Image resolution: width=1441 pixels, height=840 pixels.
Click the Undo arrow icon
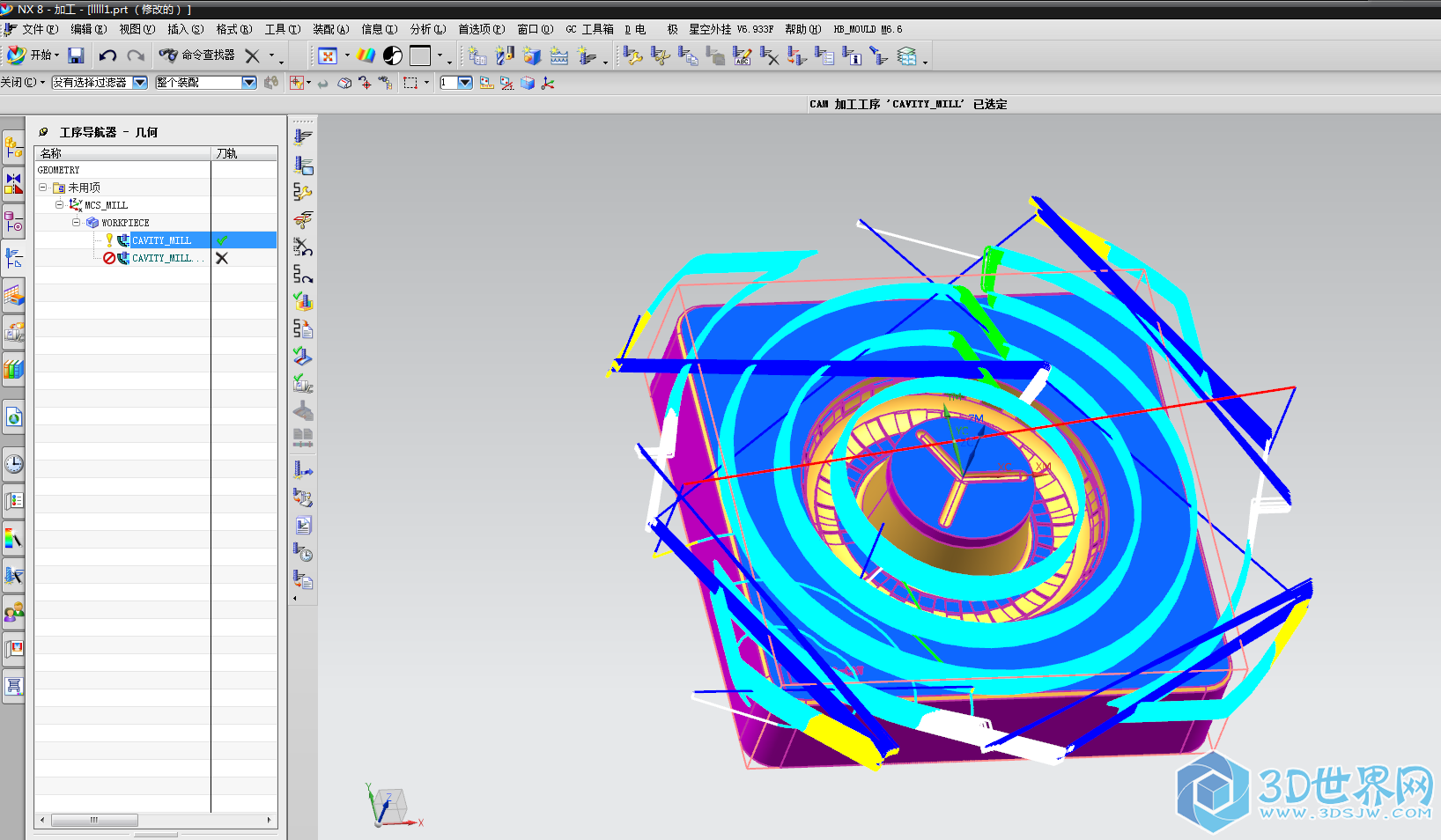click(x=107, y=55)
